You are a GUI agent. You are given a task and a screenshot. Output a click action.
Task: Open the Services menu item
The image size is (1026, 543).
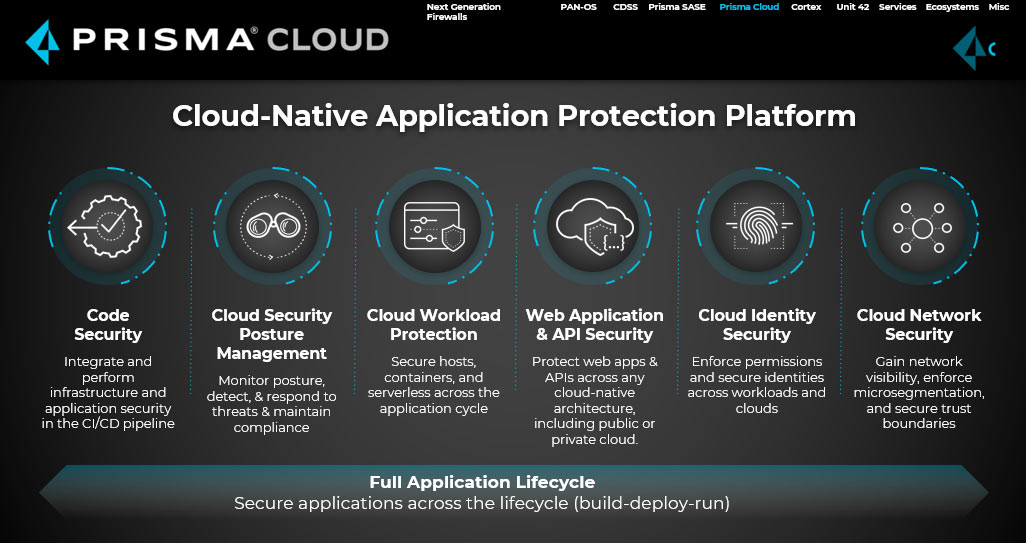897,7
